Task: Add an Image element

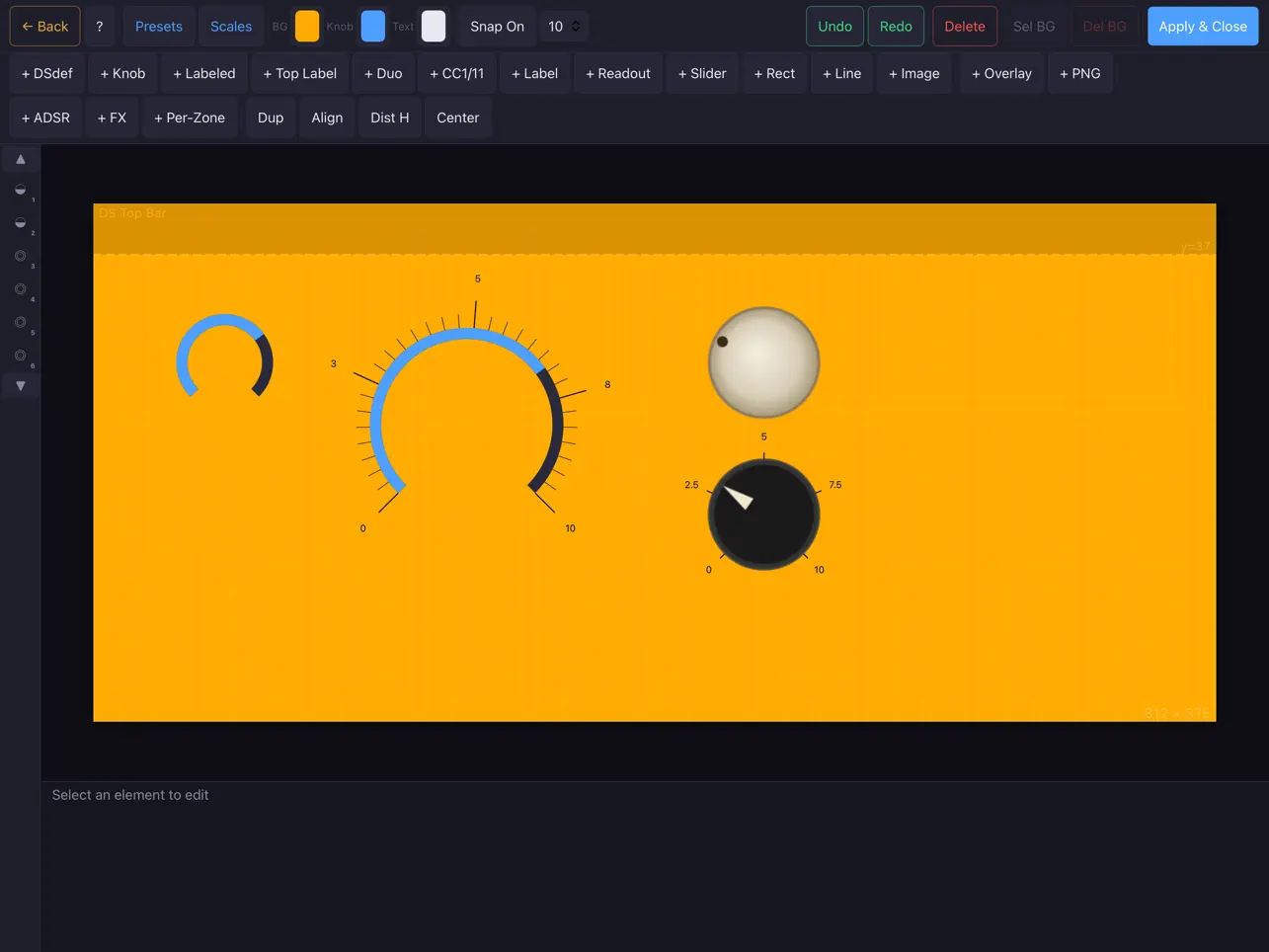Action: point(913,73)
